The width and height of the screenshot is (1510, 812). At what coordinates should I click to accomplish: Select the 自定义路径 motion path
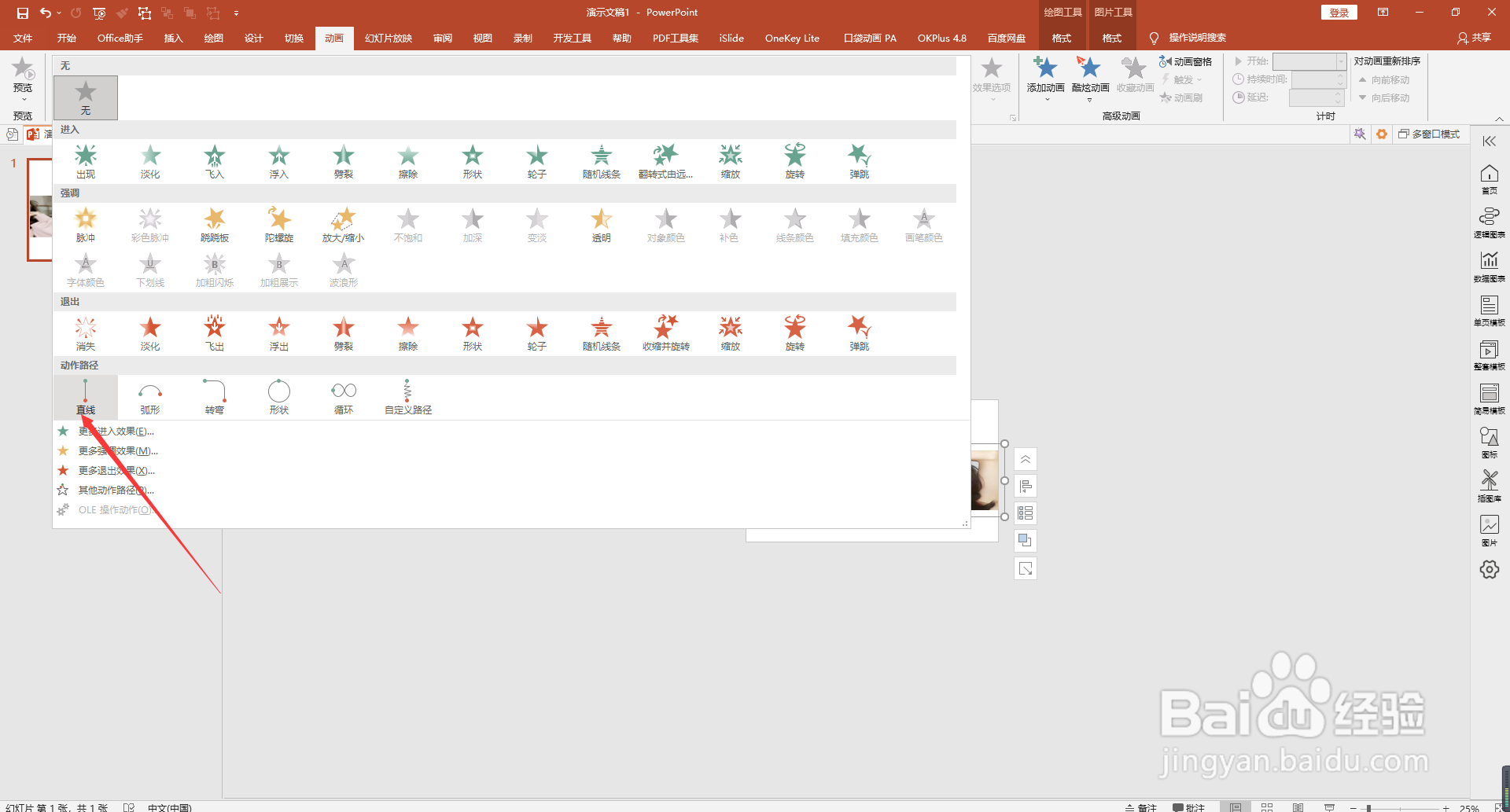coord(408,397)
